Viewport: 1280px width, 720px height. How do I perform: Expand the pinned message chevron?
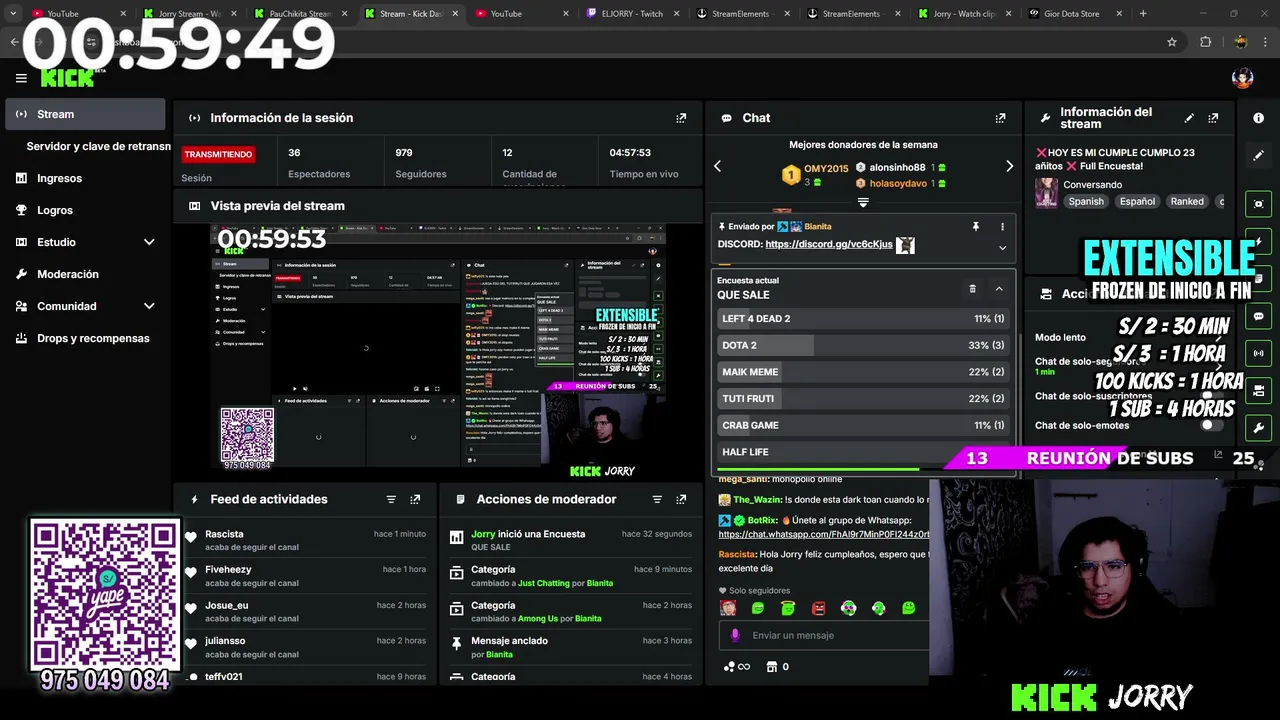point(1002,248)
